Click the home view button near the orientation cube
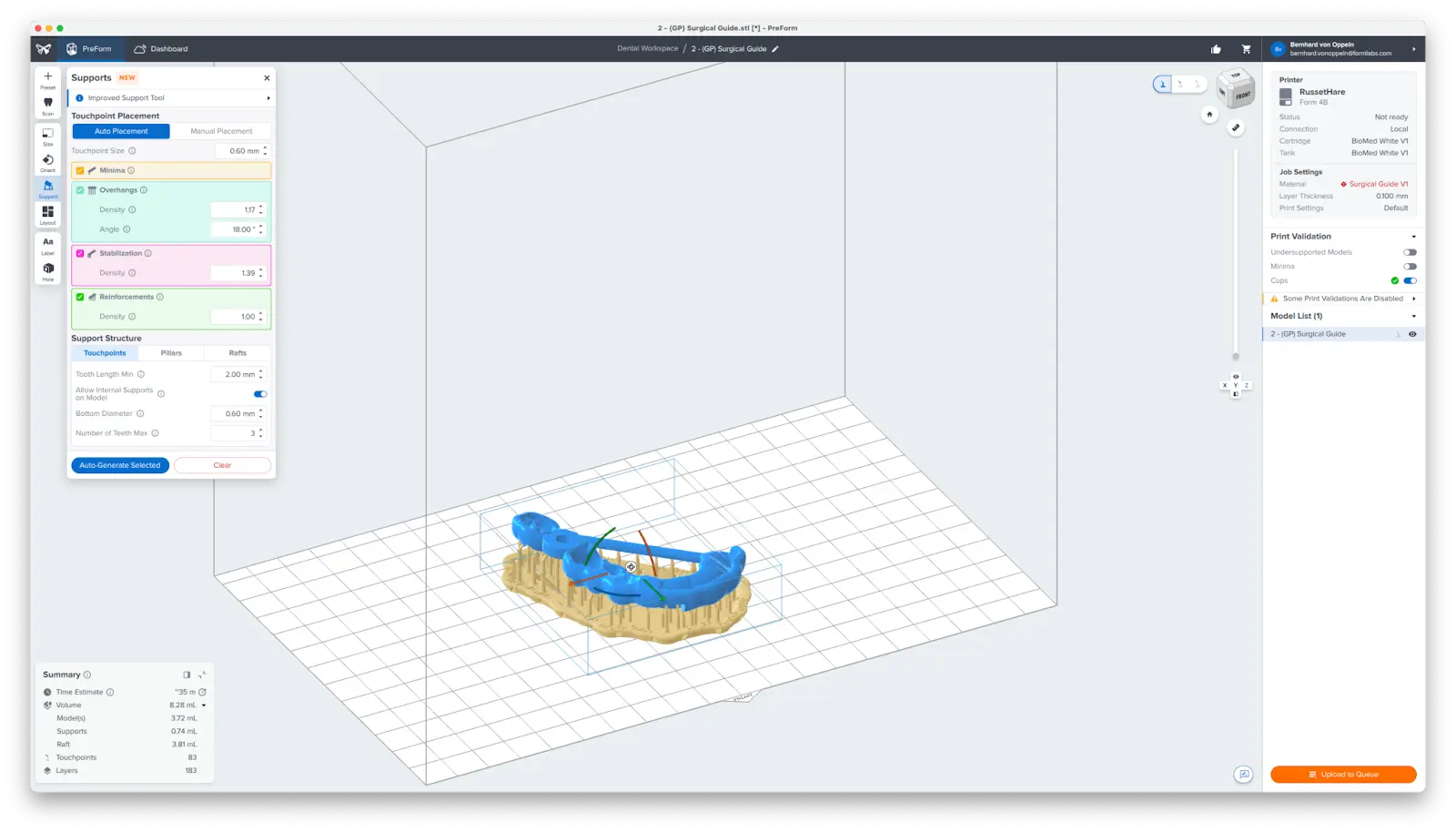 pyautogui.click(x=1209, y=115)
